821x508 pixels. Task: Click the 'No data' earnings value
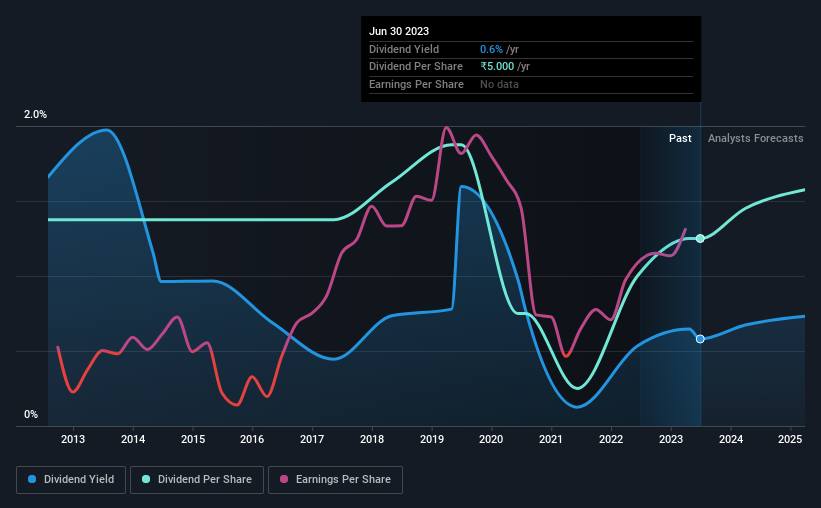coord(500,84)
